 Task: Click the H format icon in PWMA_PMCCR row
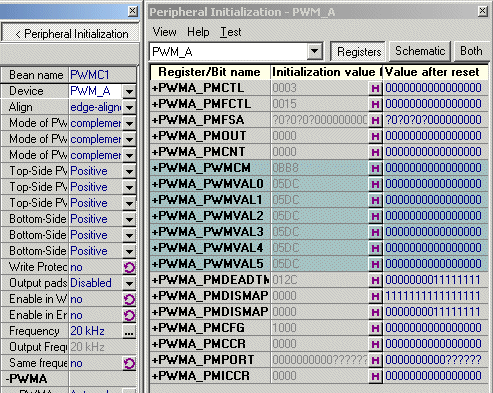[375, 344]
